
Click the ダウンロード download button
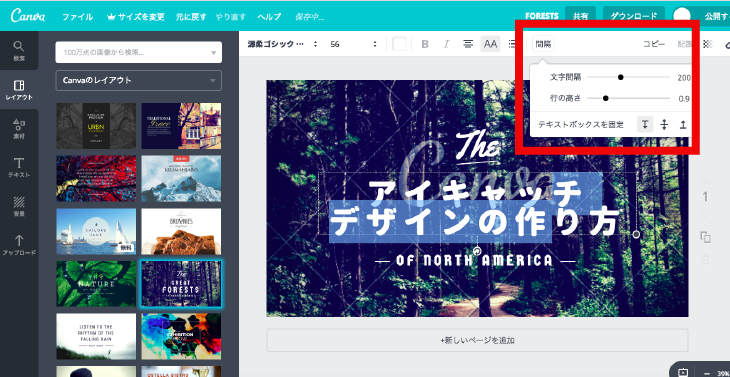(634, 16)
